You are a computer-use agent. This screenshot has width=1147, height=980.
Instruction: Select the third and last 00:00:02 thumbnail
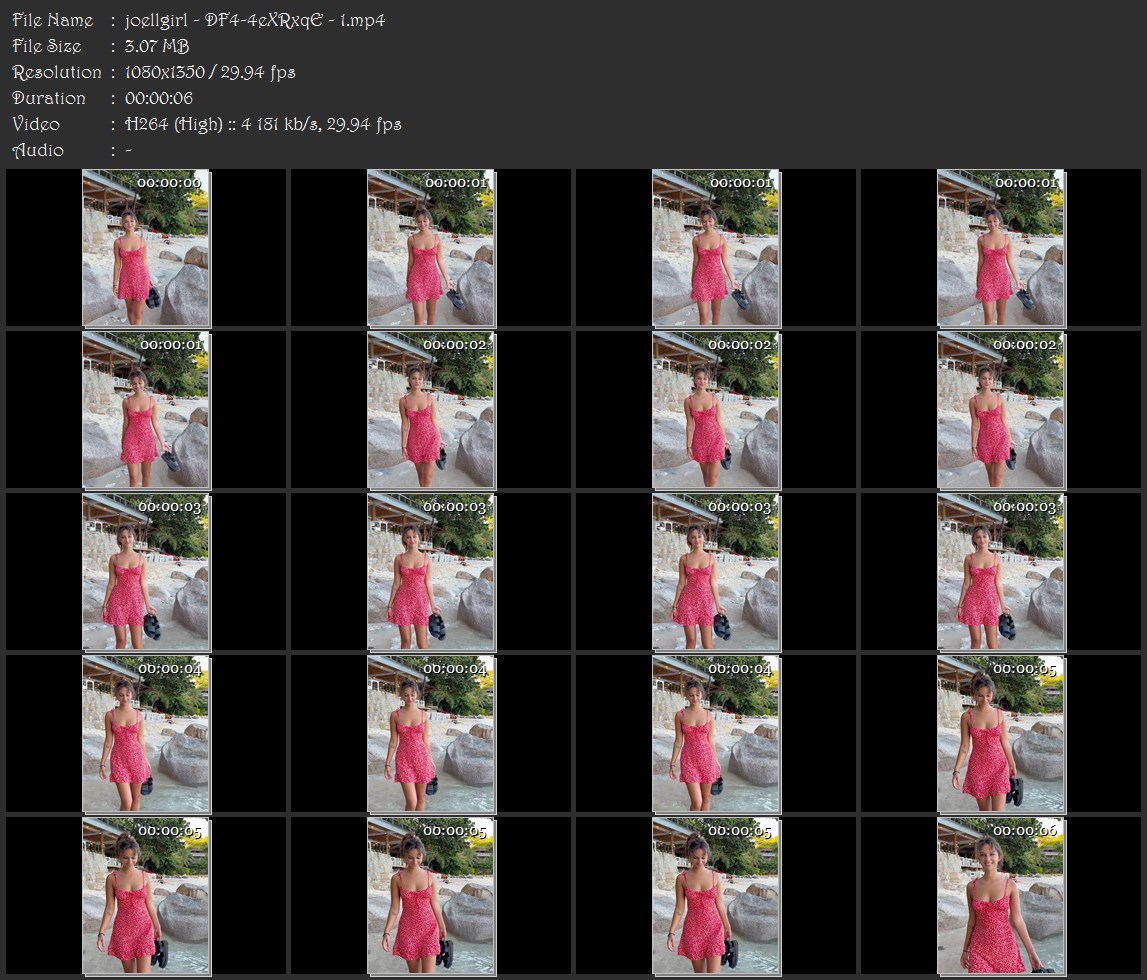1001,410
